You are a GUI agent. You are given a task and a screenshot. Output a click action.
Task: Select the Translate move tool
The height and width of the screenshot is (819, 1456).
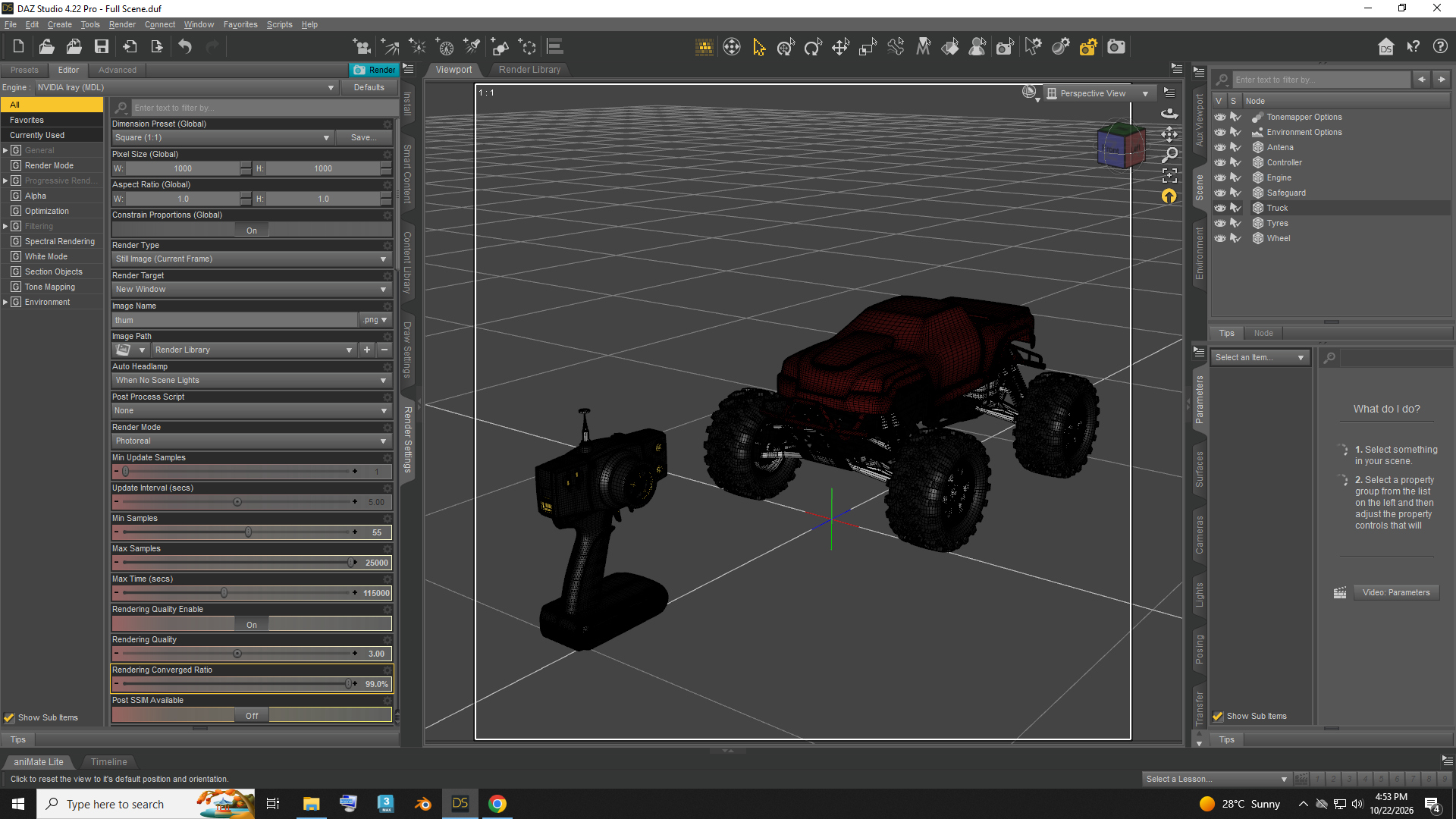pos(840,47)
